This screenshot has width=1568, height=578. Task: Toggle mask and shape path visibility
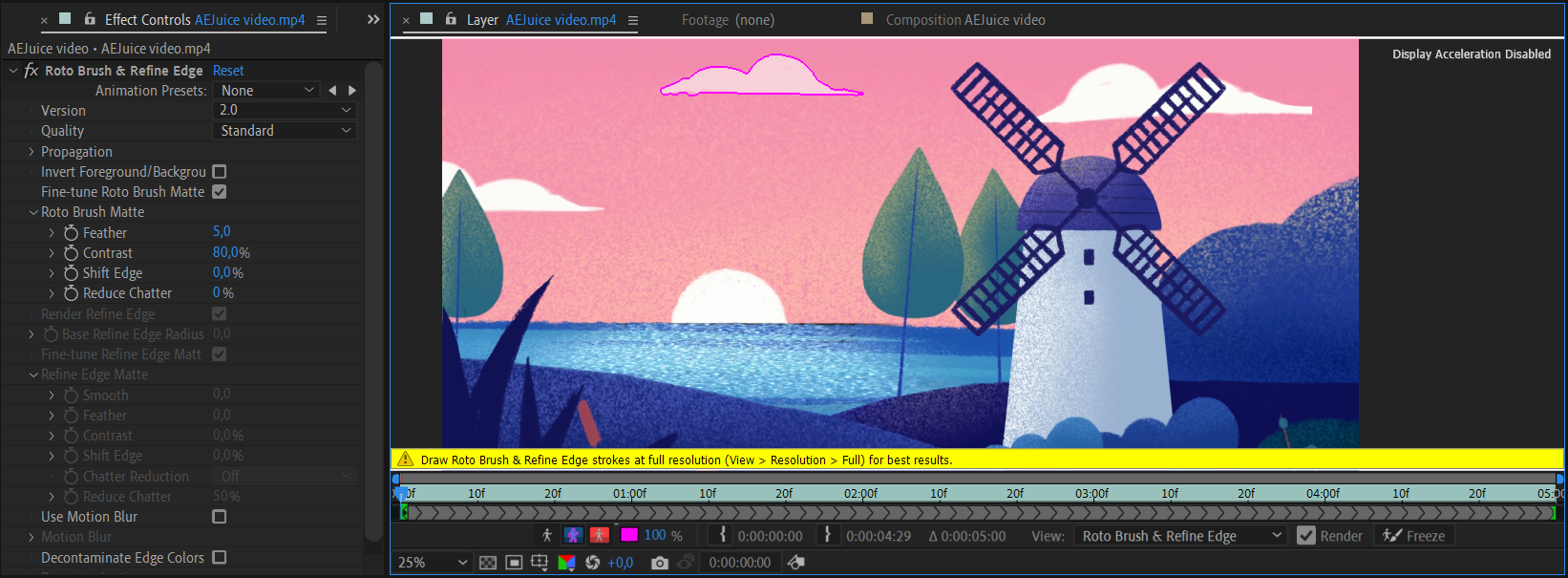(514, 563)
